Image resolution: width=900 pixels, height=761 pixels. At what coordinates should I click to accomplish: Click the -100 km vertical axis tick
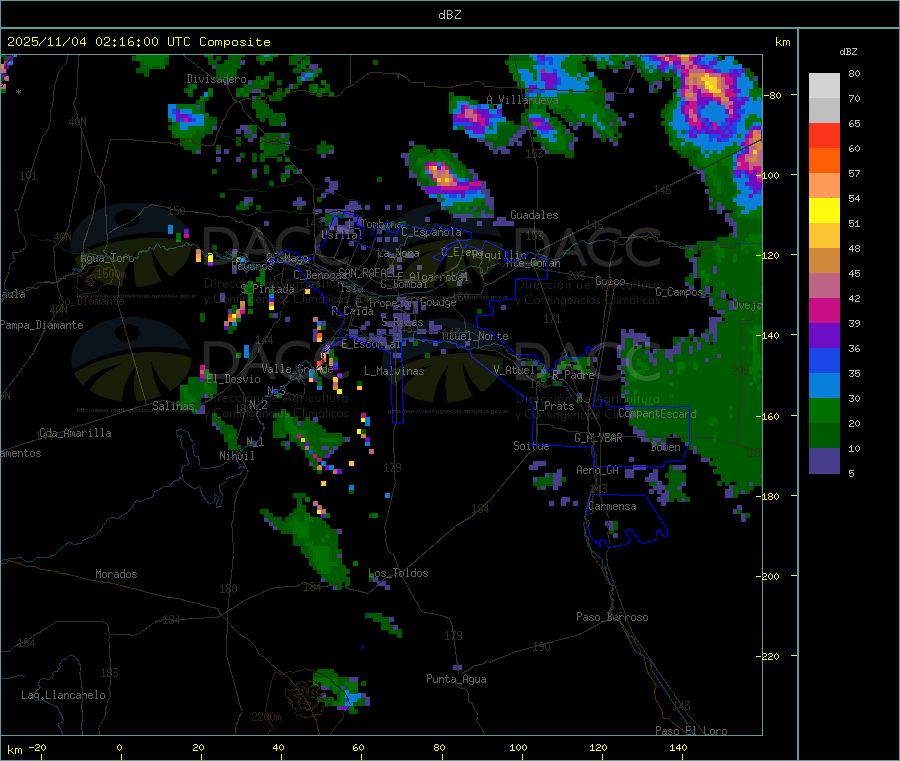click(x=768, y=175)
